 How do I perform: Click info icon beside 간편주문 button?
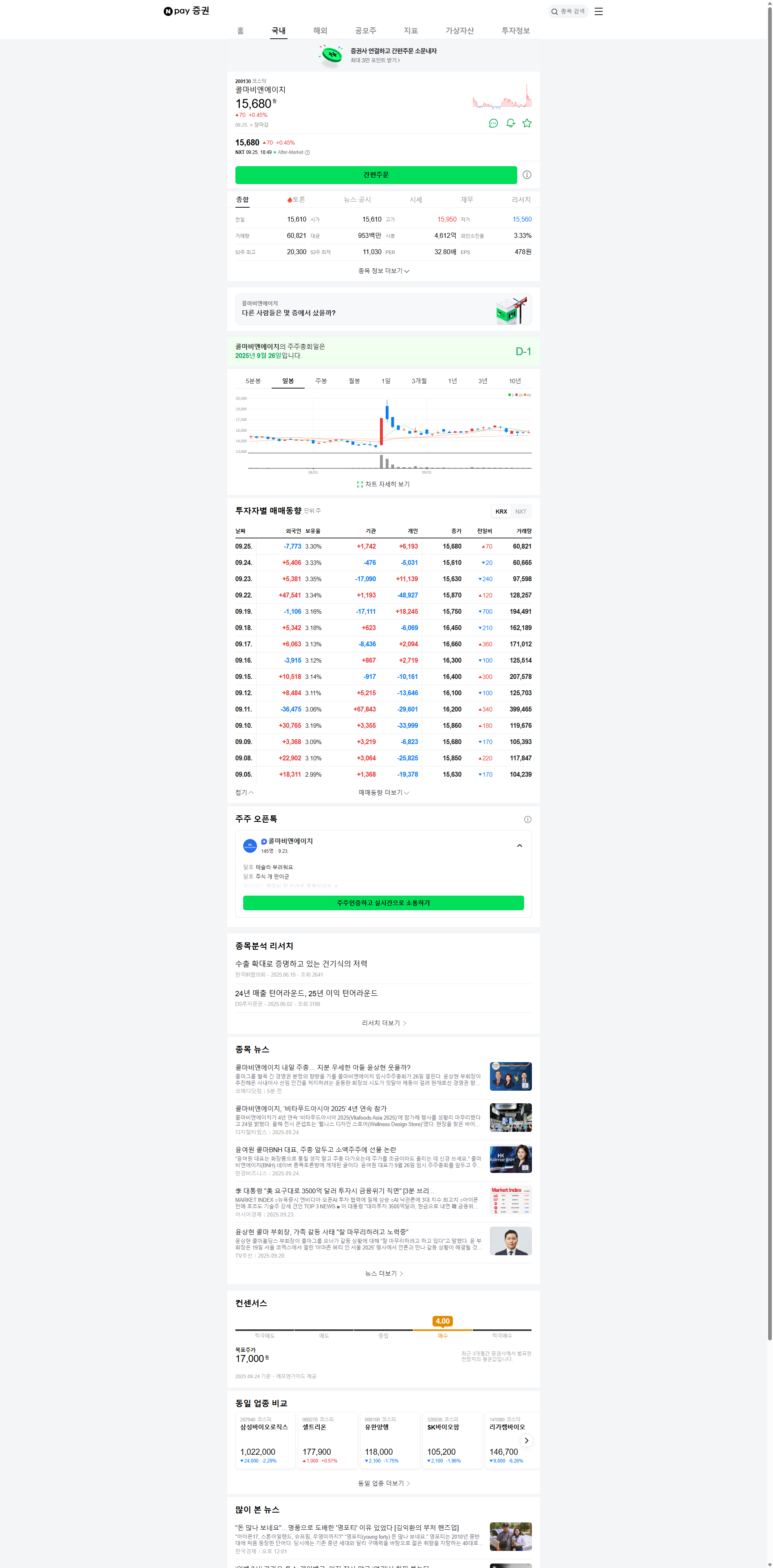[527, 175]
